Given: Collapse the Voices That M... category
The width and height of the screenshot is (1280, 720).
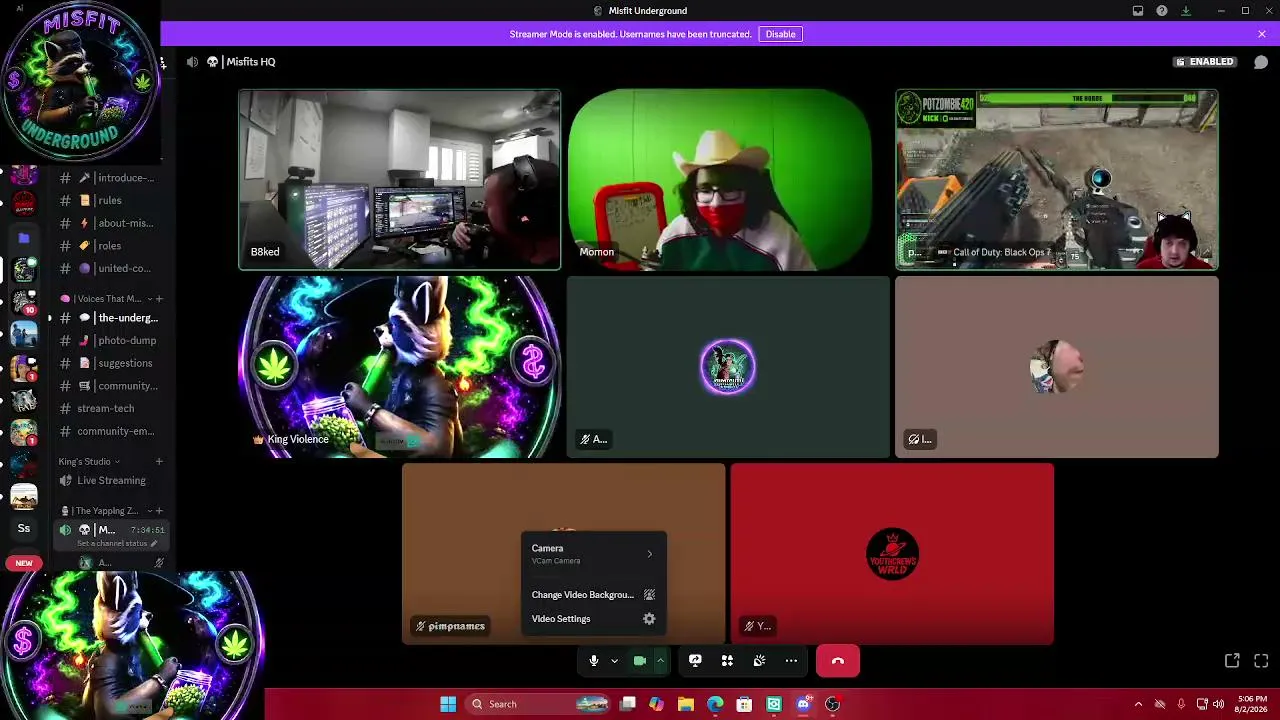Looking at the screenshot, I should click(x=105, y=299).
